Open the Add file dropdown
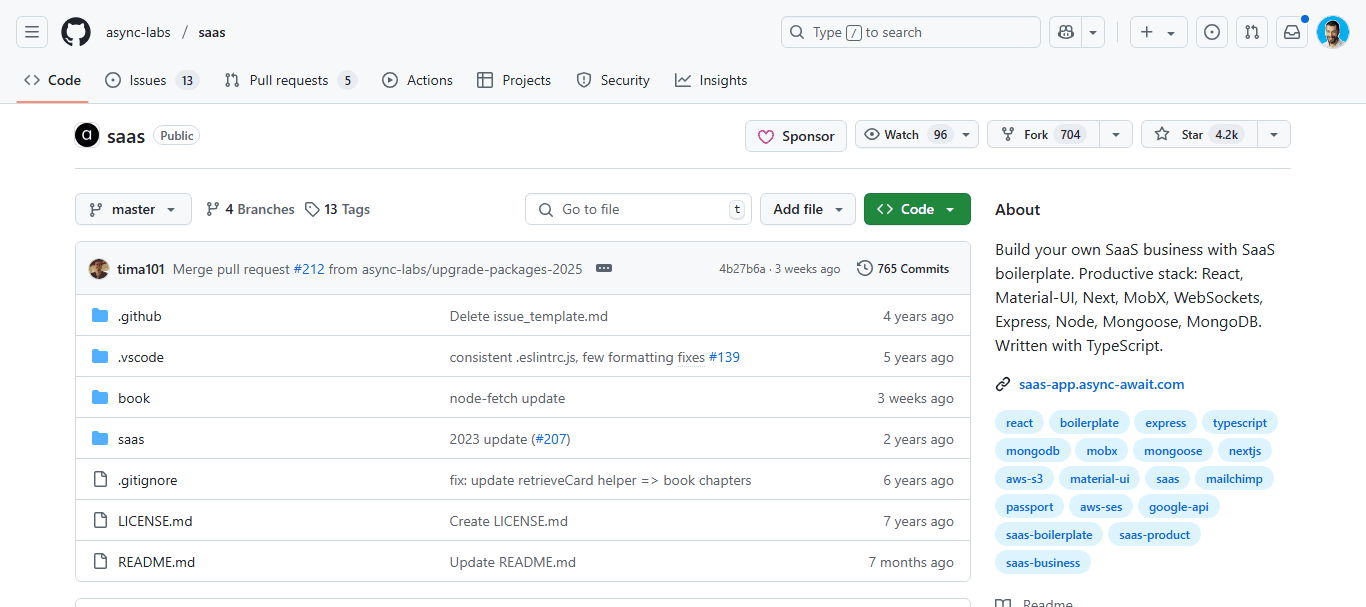Screen dimensions: 1366x607 click(x=808, y=209)
